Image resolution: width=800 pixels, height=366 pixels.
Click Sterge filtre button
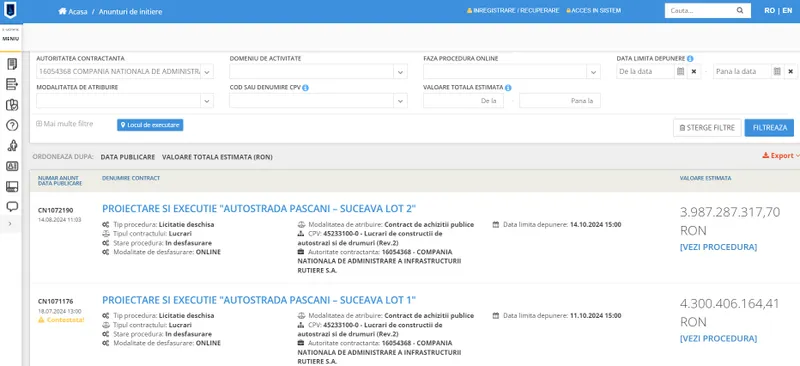707,128
